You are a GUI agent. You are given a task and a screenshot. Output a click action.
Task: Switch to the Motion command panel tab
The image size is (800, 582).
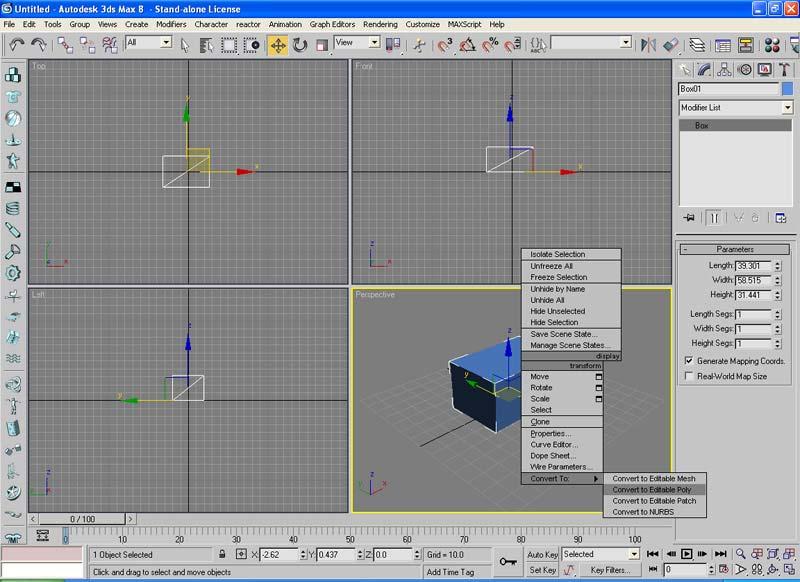pyautogui.click(x=744, y=70)
